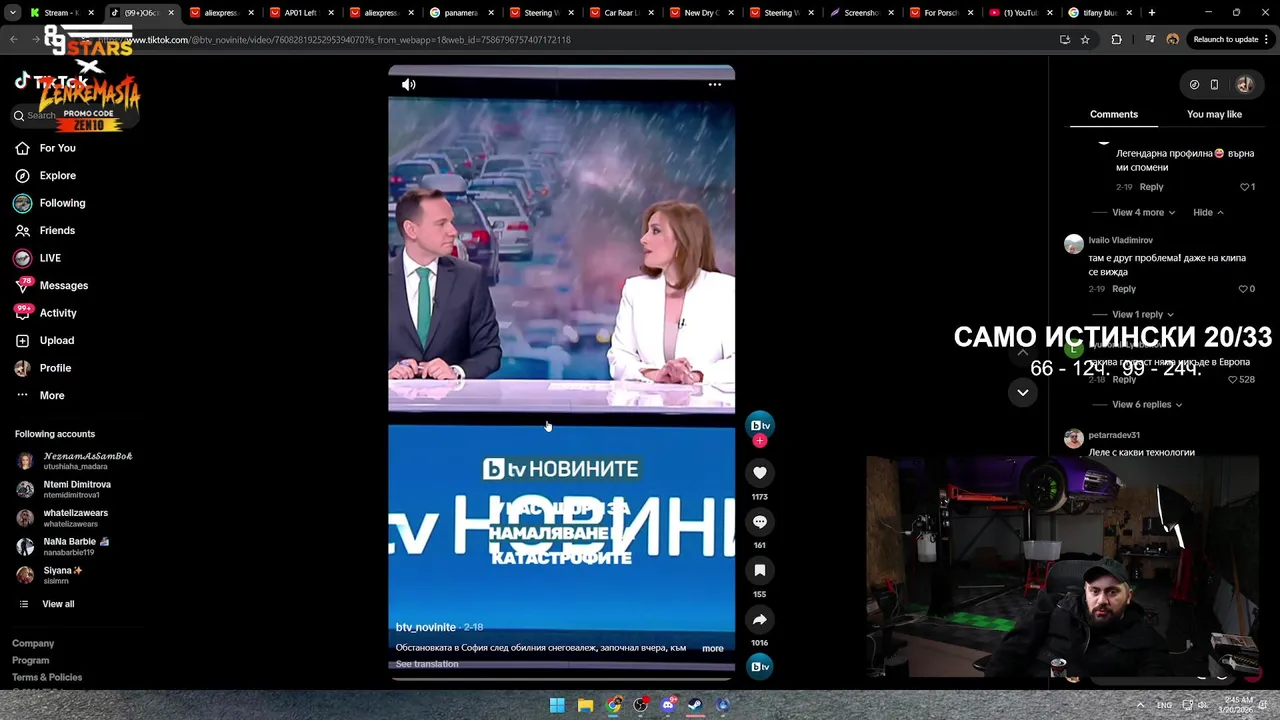1280x720 pixels.
Task: Click the phone app icon in top-right pill
Action: pyautogui.click(x=1214, y=85)
